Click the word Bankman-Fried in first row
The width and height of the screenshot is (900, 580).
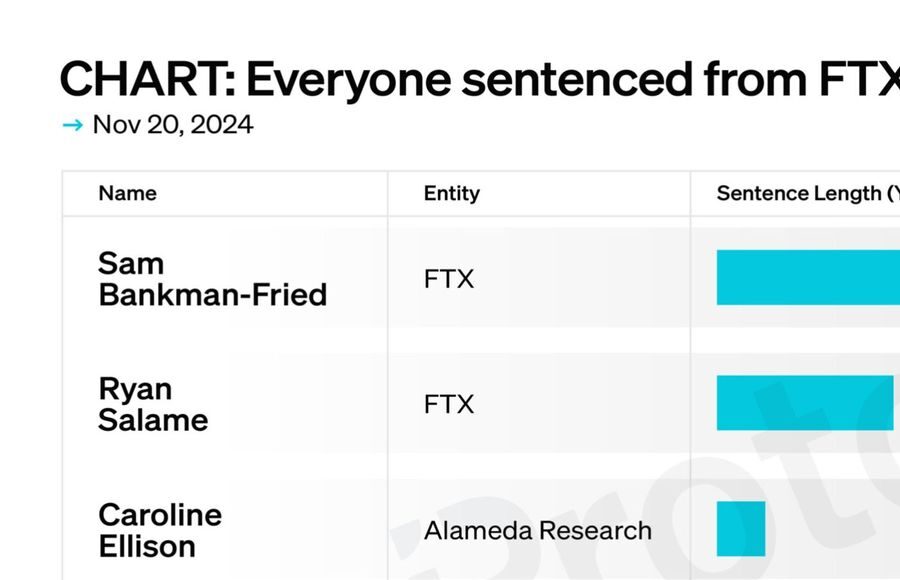[212, 295]
